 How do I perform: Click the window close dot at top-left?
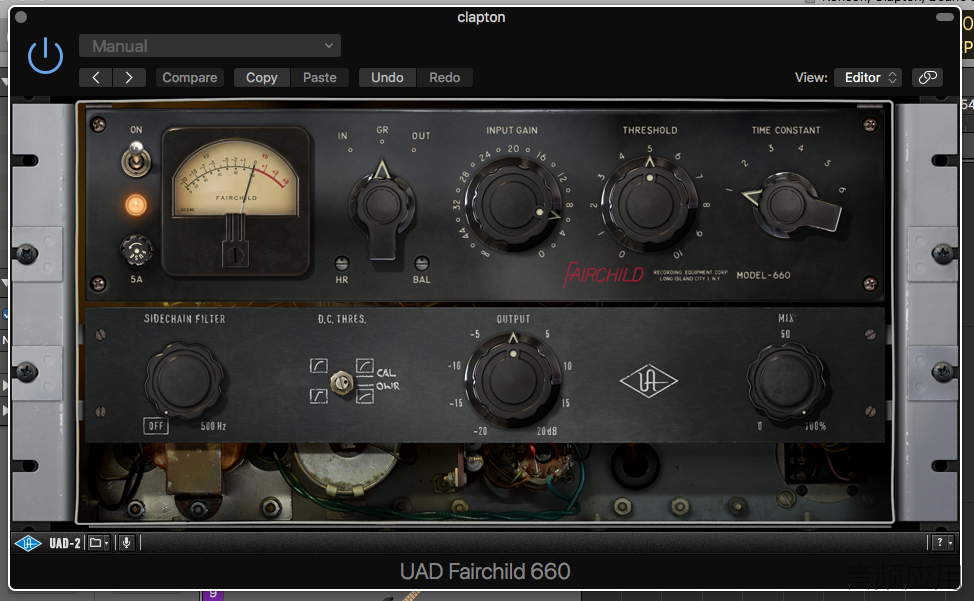(x=20, y=17)
